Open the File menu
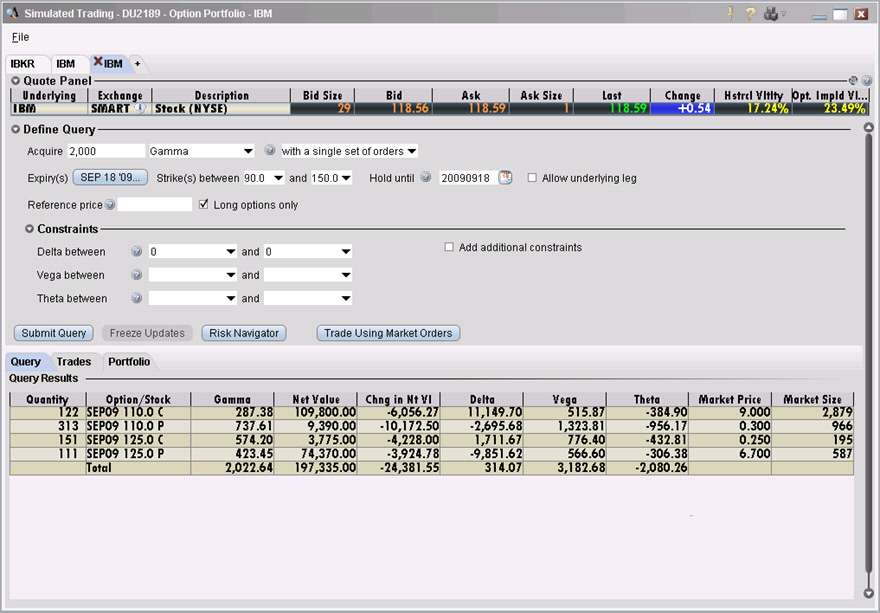This screenshot has width=880, height=613. point(20,37)
